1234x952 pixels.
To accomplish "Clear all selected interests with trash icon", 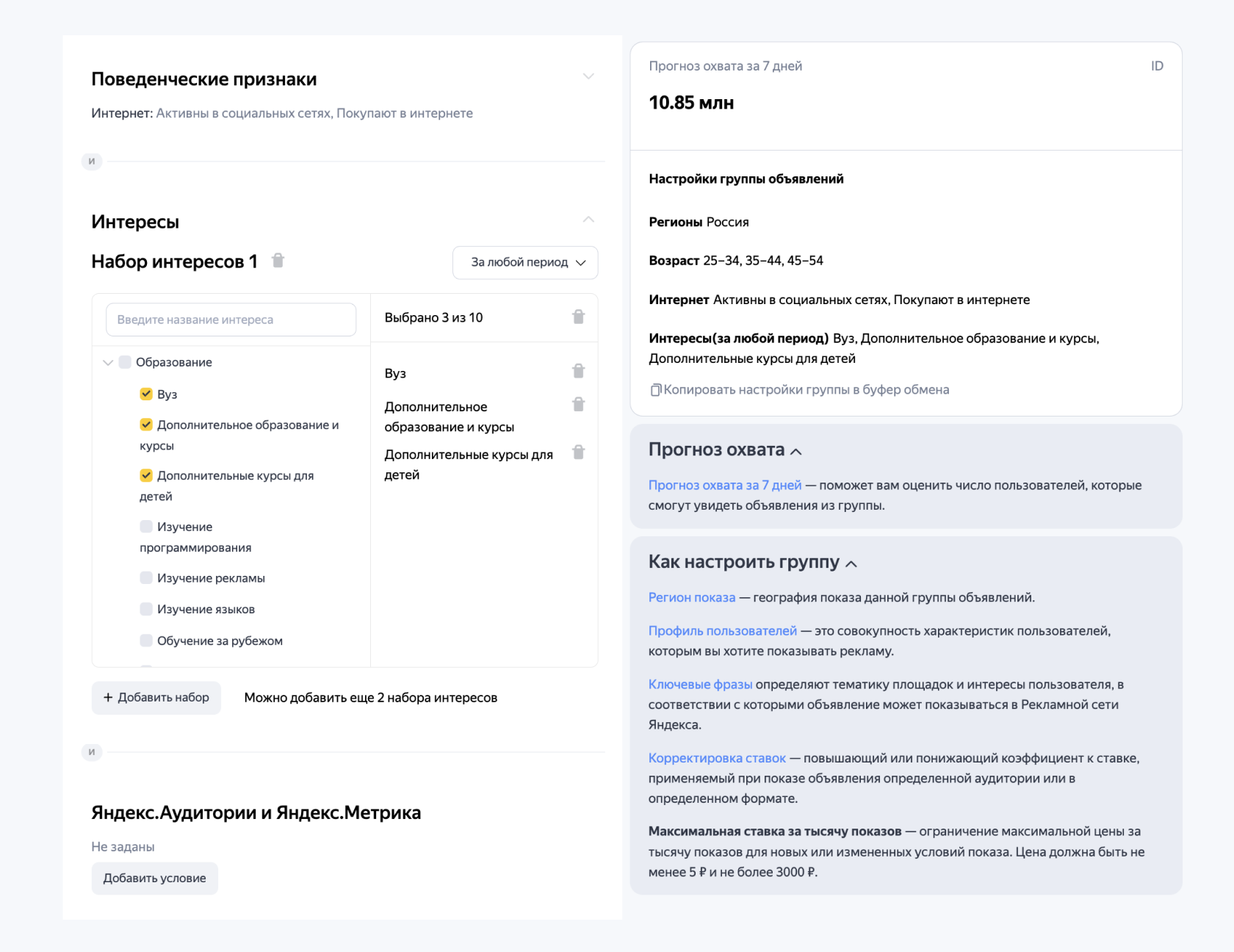I will (x=579, y=316).
